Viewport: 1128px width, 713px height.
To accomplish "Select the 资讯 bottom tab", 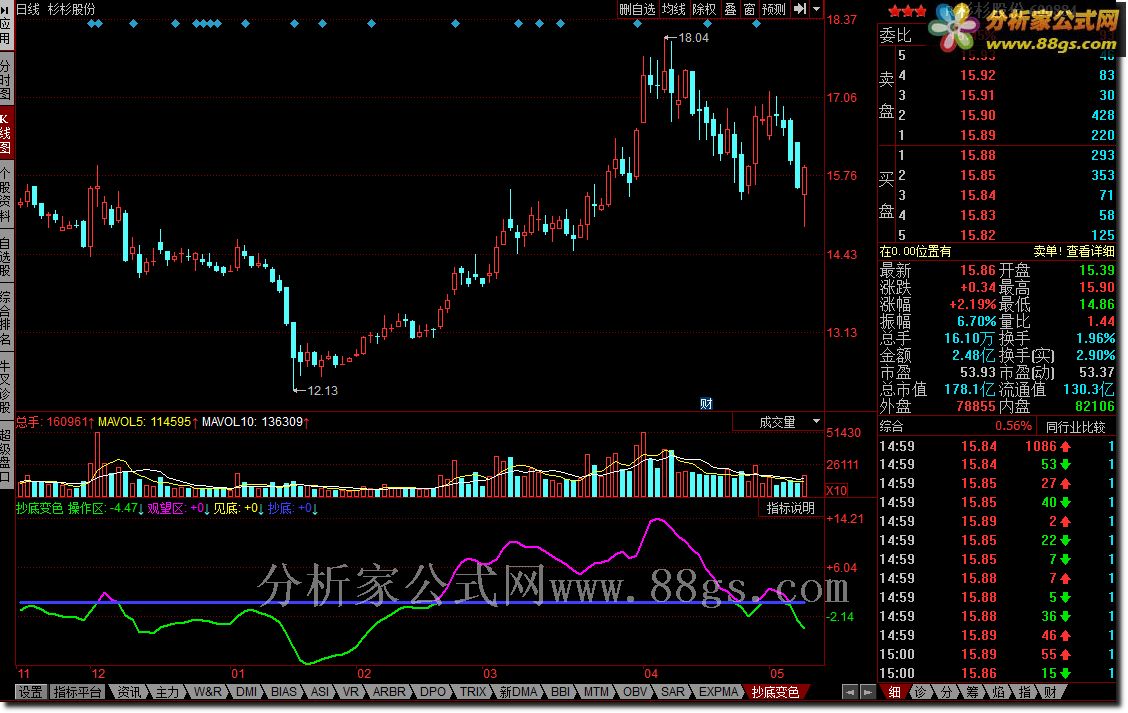I will tap(129, 692).
